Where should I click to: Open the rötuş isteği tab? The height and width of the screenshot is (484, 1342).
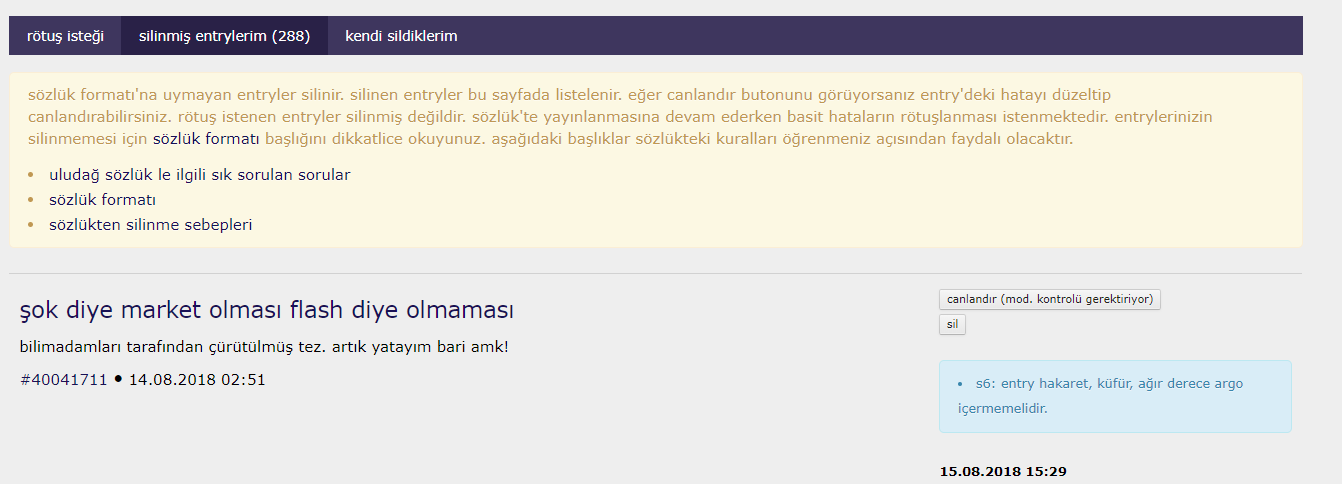point(65,36)
